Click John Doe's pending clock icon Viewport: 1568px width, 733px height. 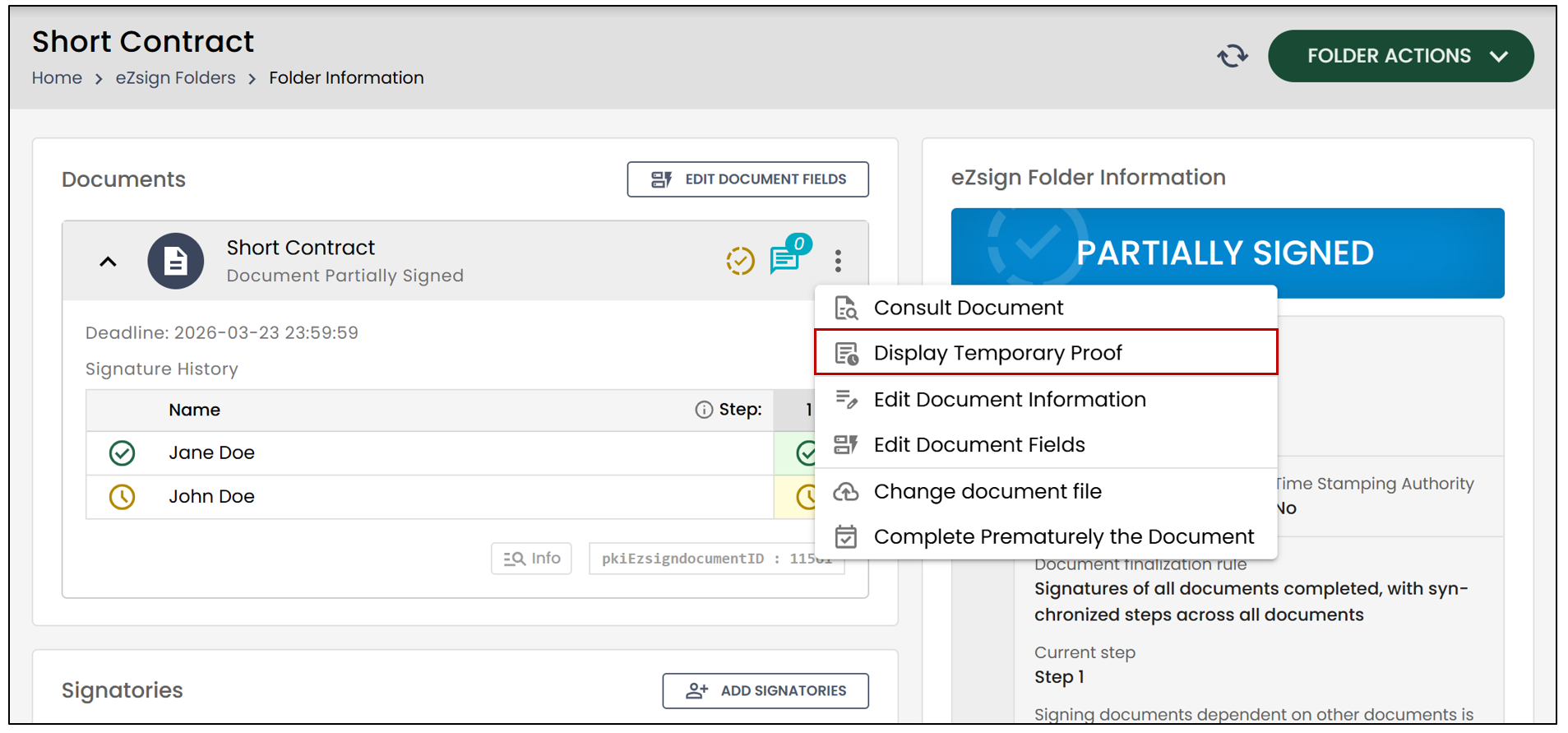[x=123, y=497]
